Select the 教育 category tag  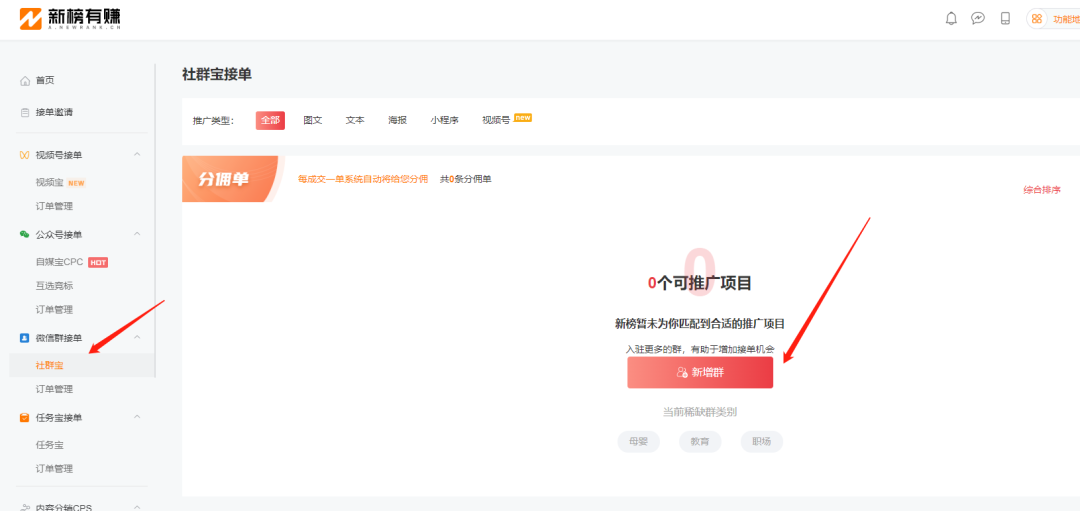(700, 442)
